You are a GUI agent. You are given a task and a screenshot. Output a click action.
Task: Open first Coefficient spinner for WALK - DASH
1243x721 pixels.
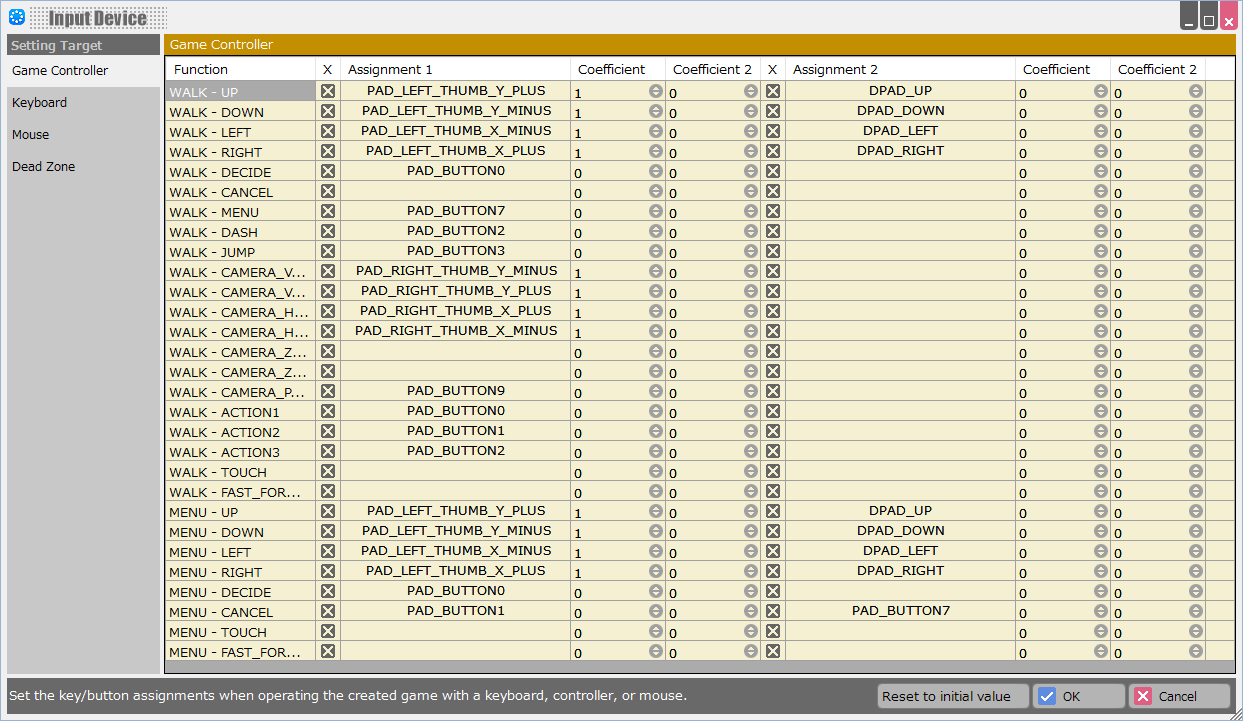[656, 231]
